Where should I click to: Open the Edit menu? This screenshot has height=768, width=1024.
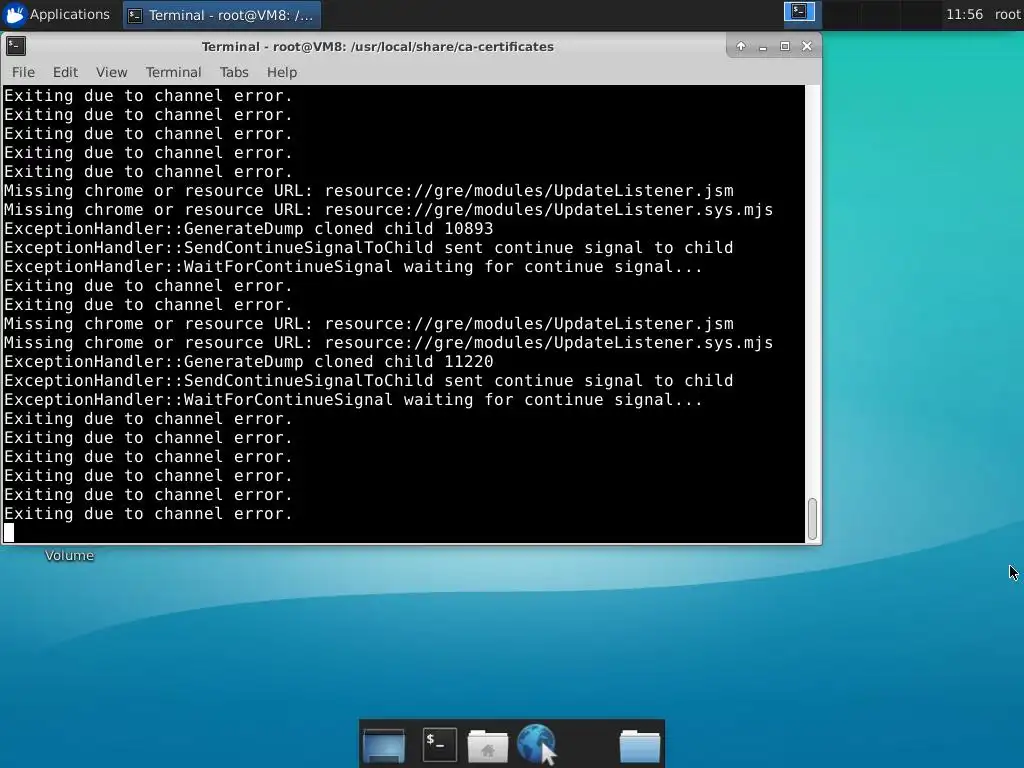[65, 72]
